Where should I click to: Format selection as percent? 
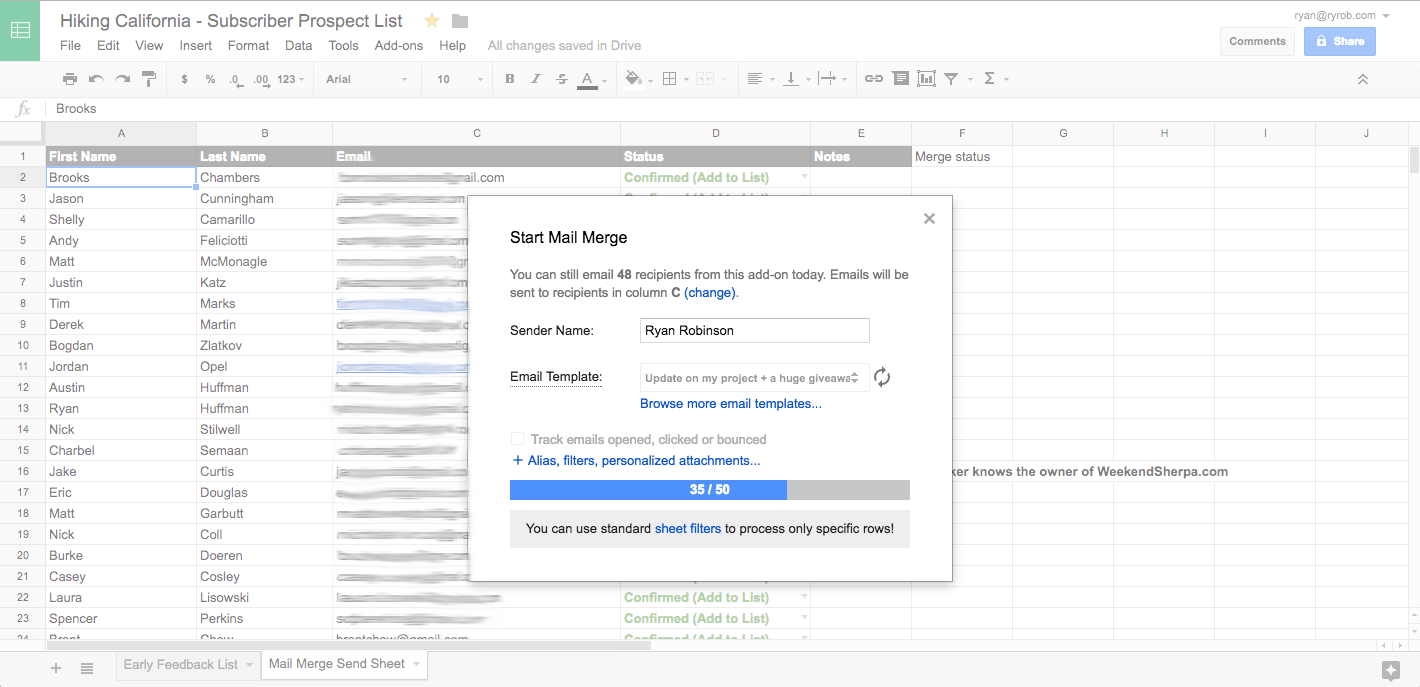tap(209, 78)
